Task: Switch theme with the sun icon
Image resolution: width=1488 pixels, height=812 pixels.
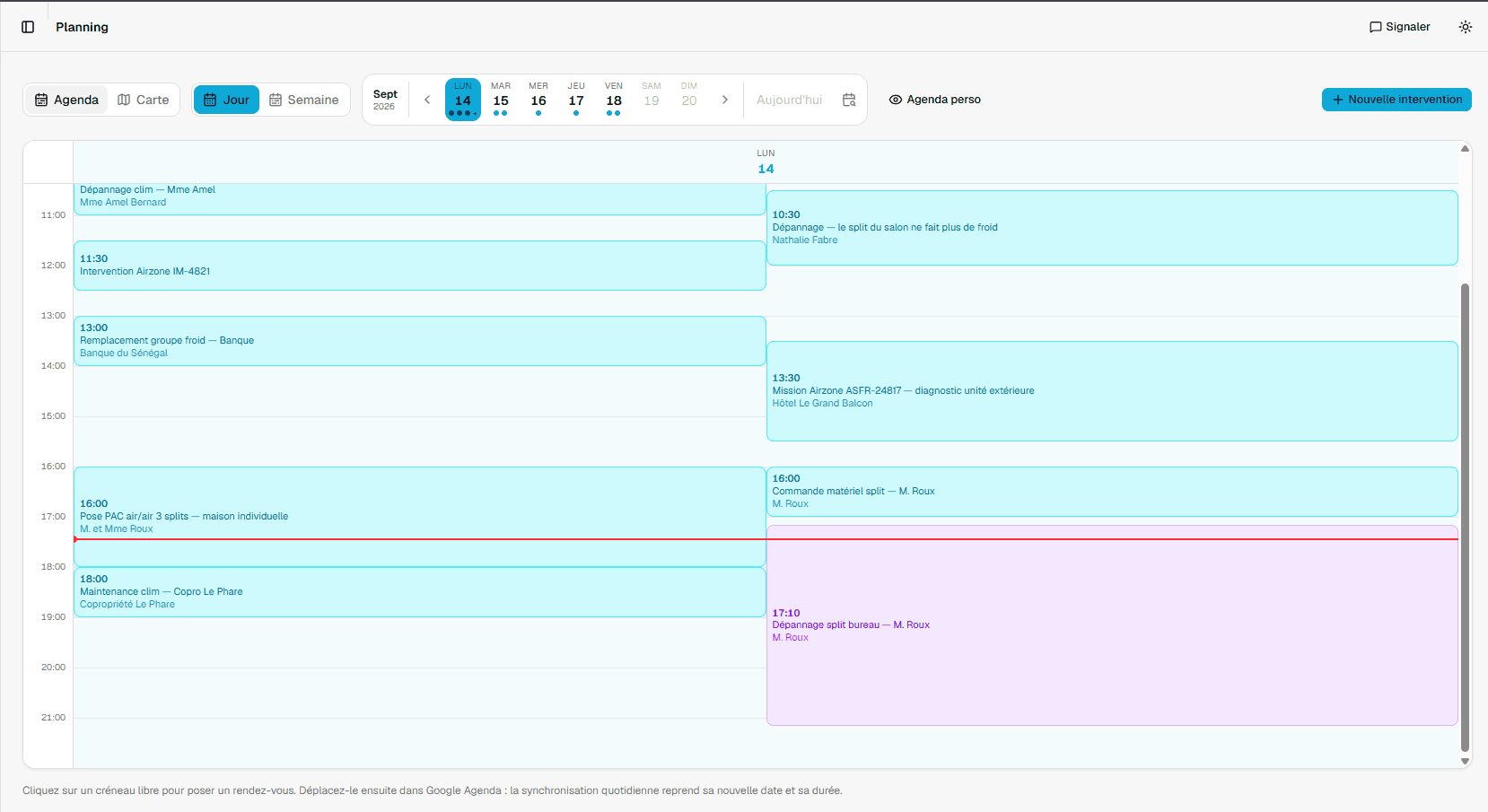Action: (x=1466, y=27)
